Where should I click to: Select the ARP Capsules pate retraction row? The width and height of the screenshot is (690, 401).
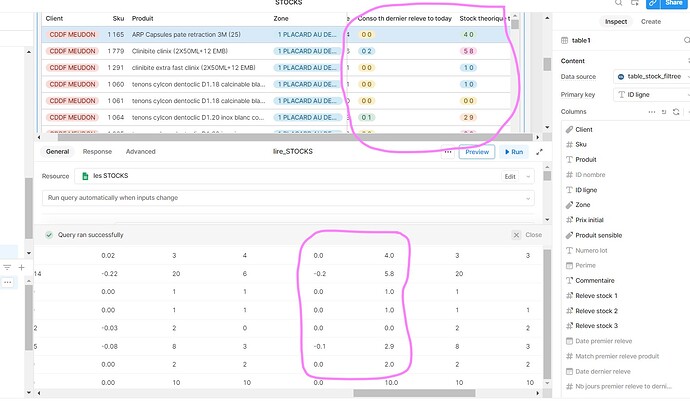point(276,34)
